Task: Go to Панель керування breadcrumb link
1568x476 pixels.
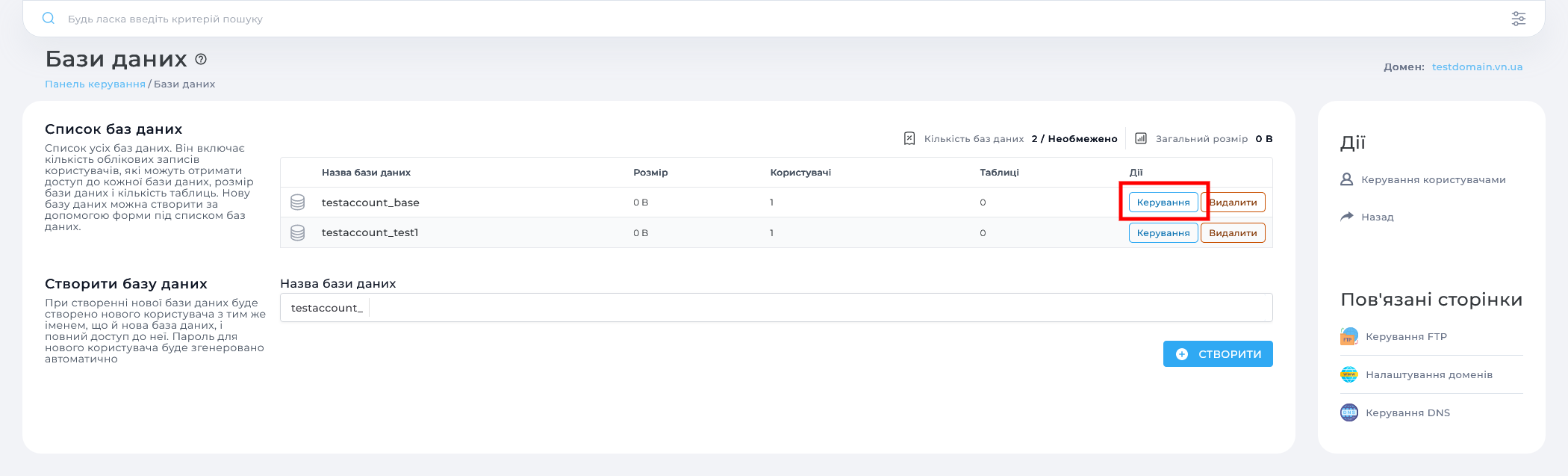Action: click(95, 84)
